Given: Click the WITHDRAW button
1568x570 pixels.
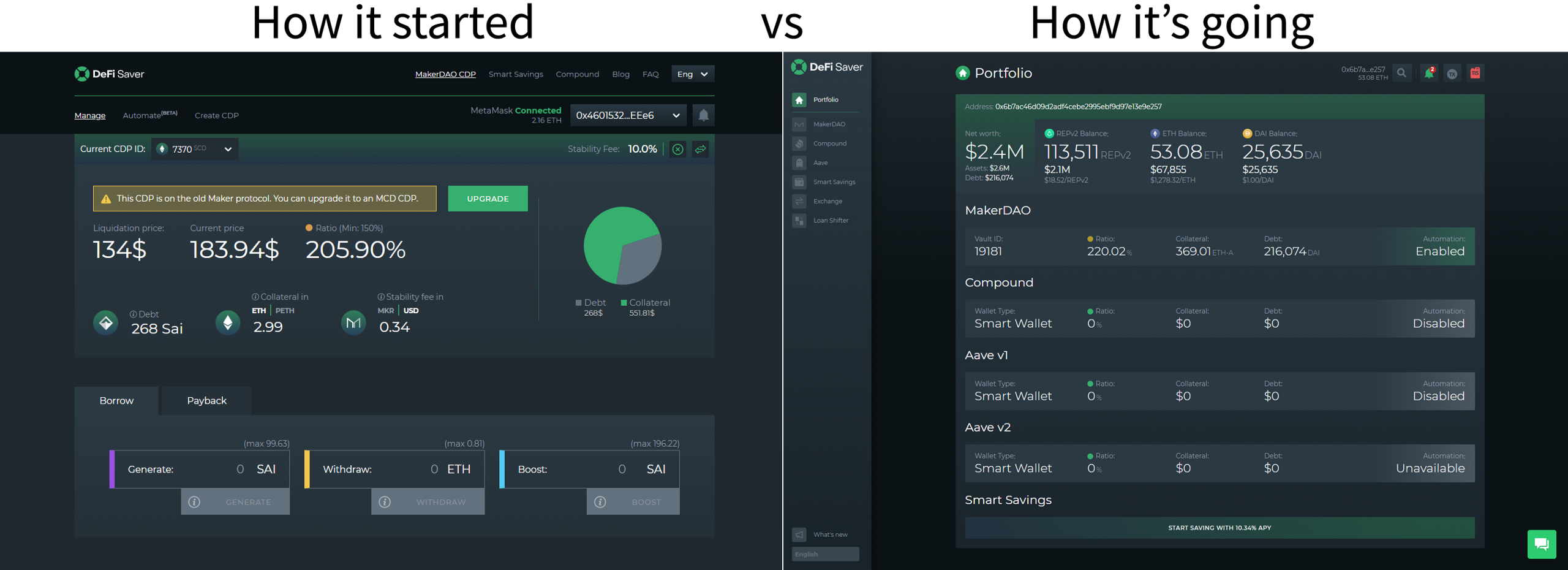Looking at the screenshot, I should (428, 502).
